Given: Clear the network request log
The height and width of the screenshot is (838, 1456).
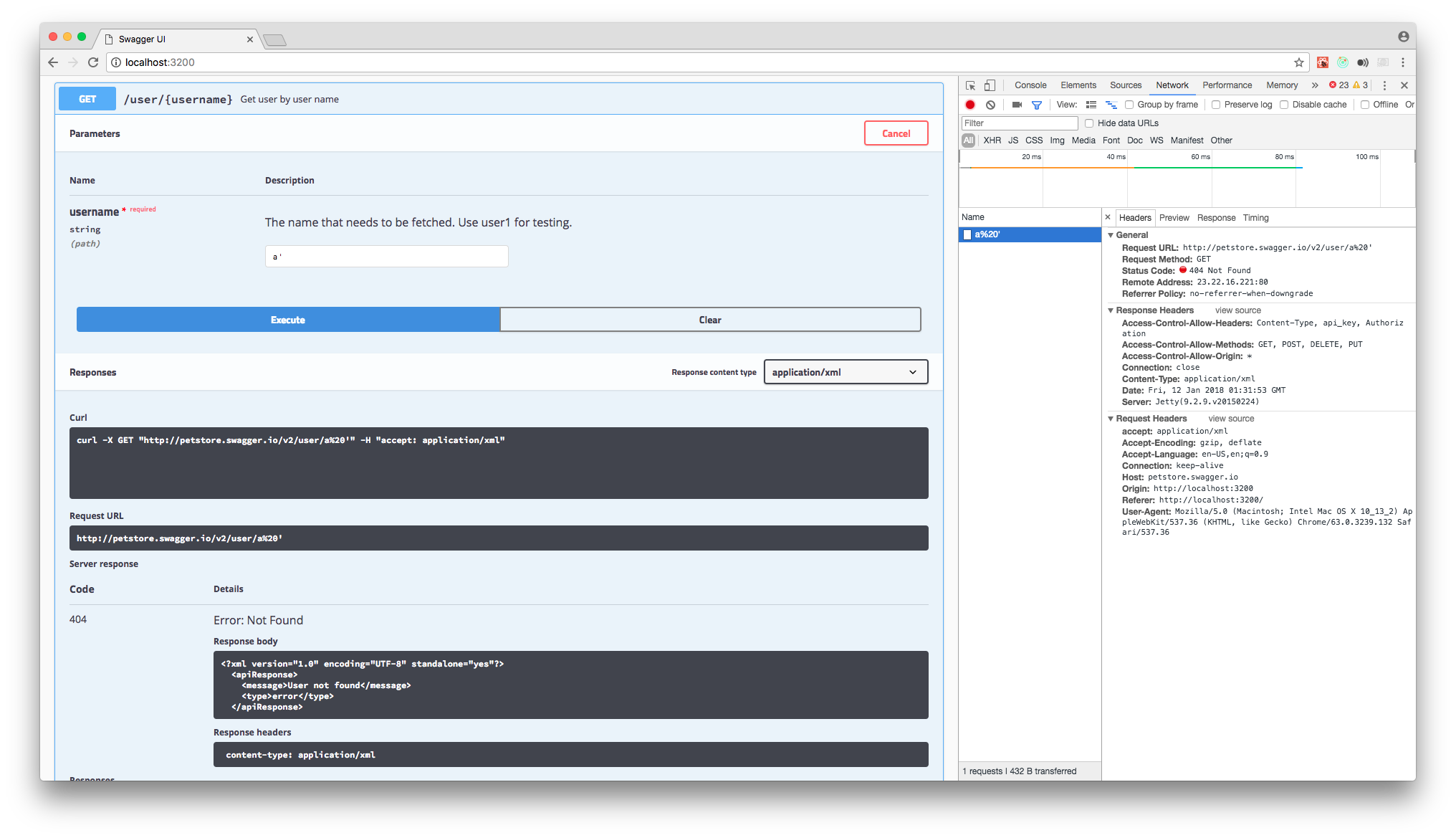Looking at the screenshot, I should (x=990, y=105).
